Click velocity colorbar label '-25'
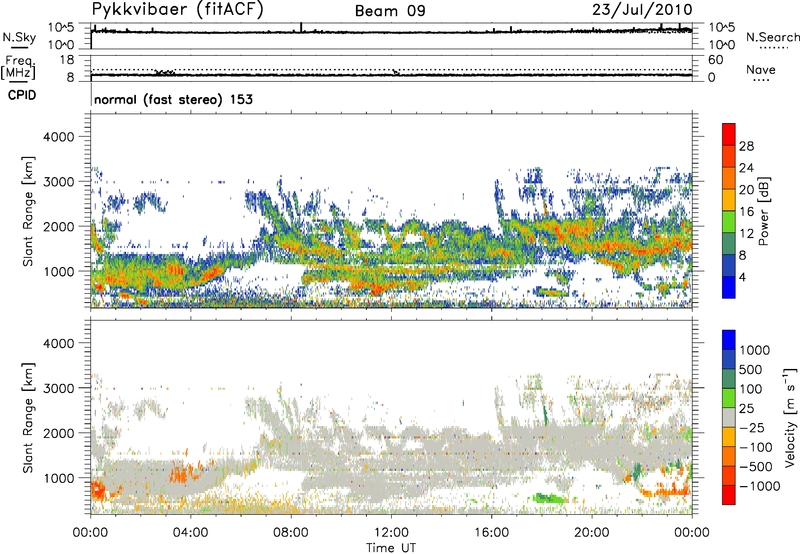Screen dimensions: 800x554 [751, 427]
